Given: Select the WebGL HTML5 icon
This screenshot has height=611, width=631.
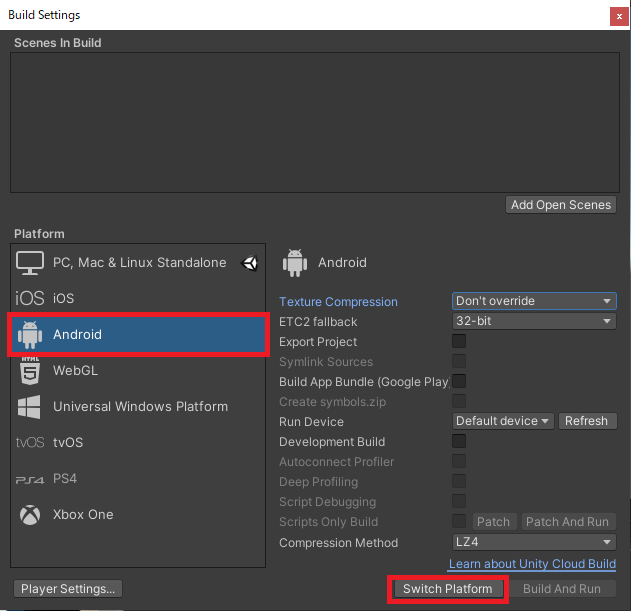Looking at the screenshot, I should coord(30,370).
